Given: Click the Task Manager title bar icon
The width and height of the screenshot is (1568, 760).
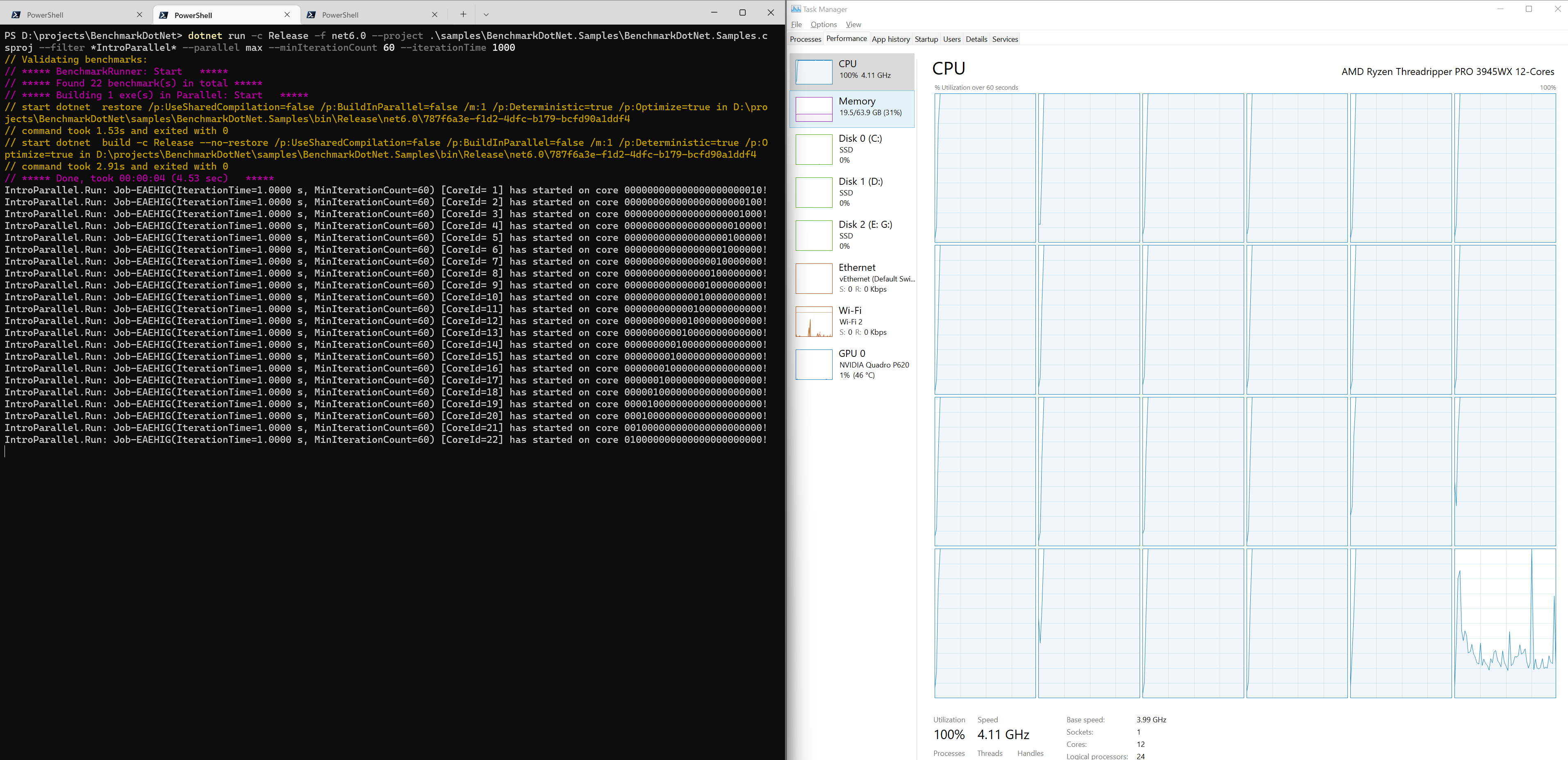Looking at the screenshot, I should point(796,9).
